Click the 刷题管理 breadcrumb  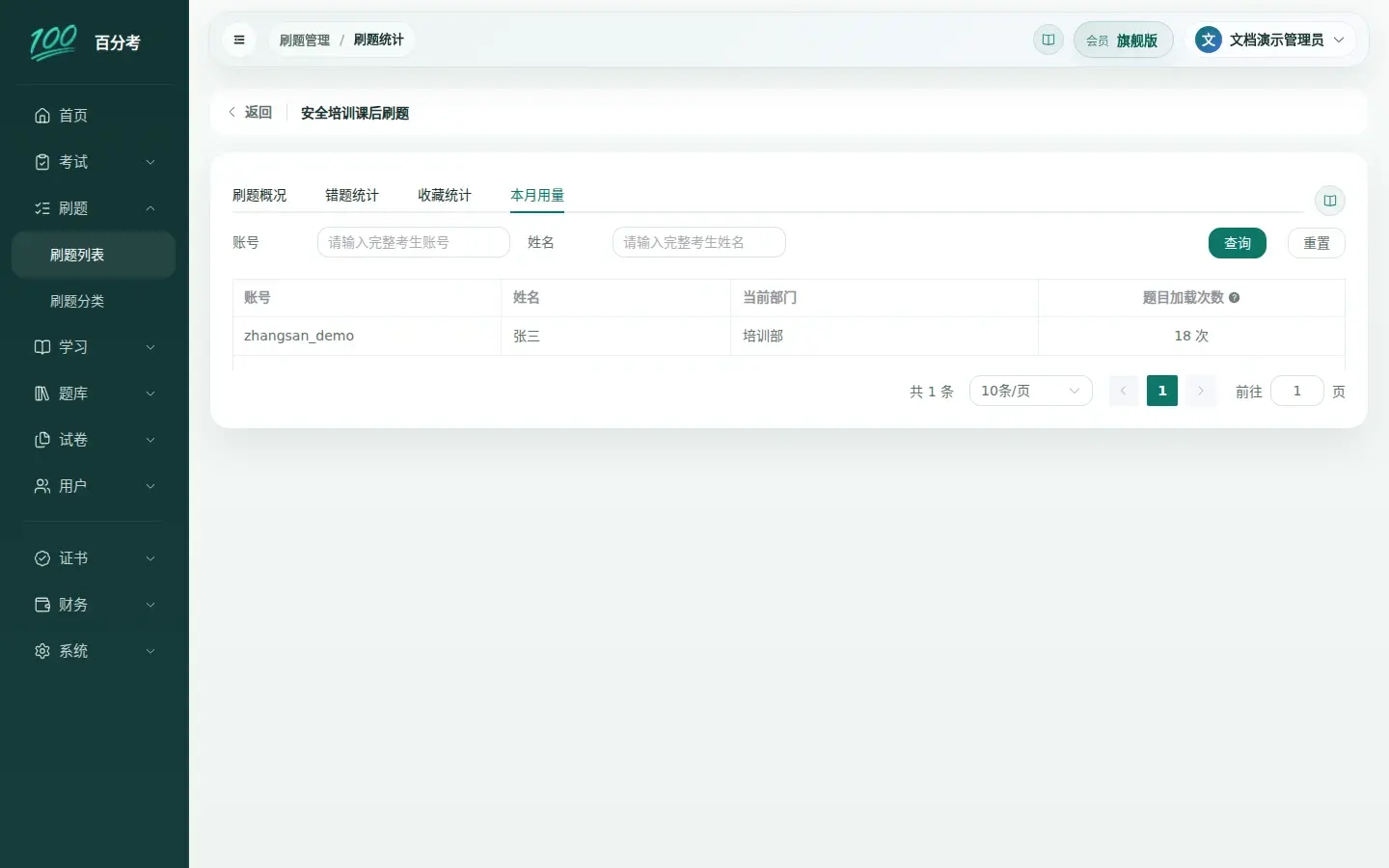[x=305, y=40]
